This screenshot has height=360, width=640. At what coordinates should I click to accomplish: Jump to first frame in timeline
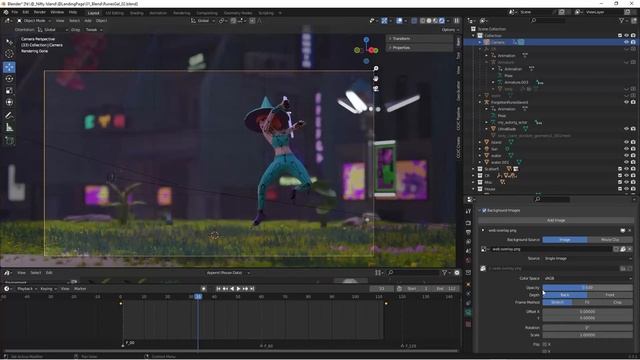click(x=218, y=289)
